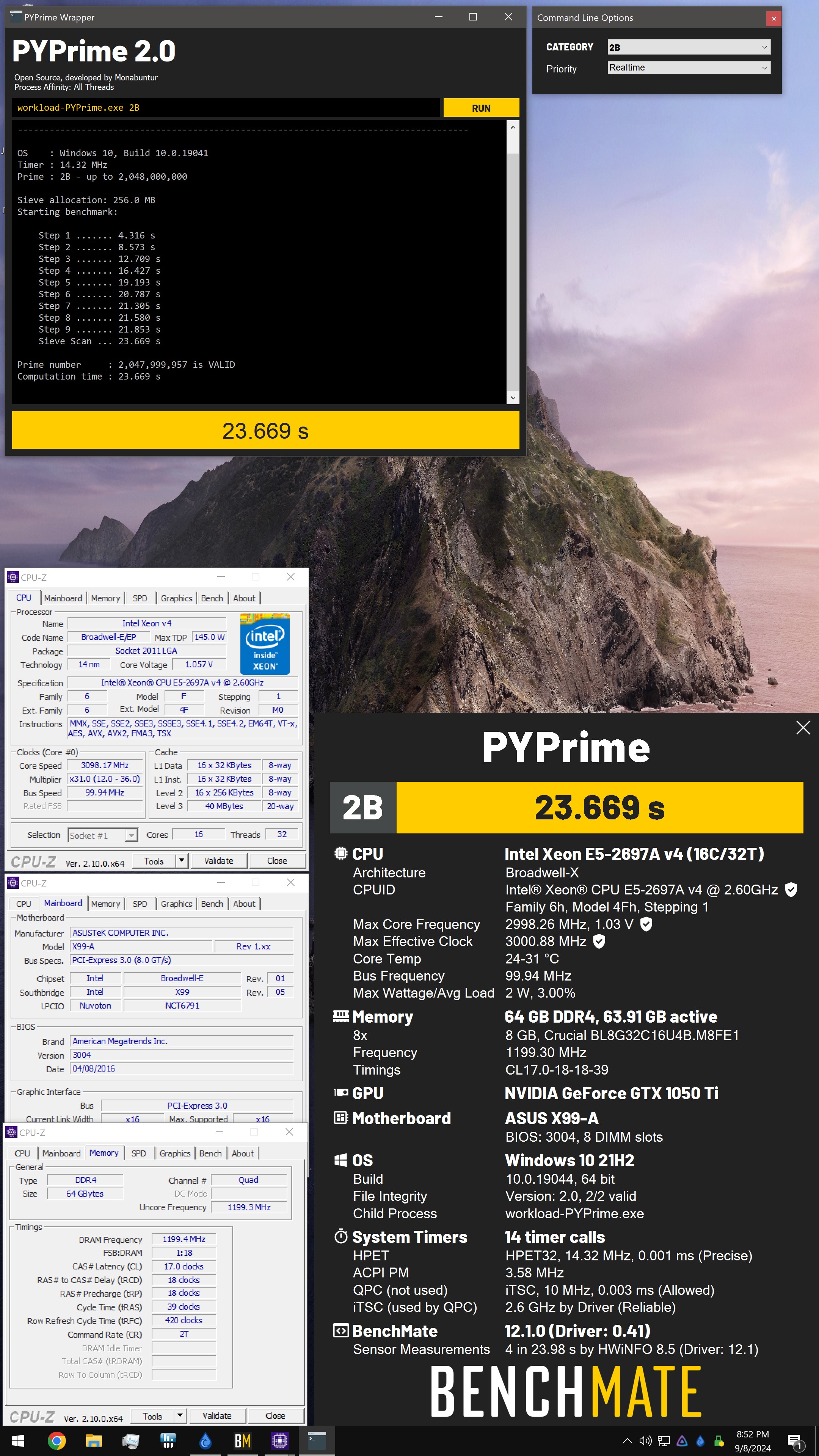Screen dimensions: 819x1456
Task: Open the Socket #1 selection dropdown
Action: [x=103, y=835]
